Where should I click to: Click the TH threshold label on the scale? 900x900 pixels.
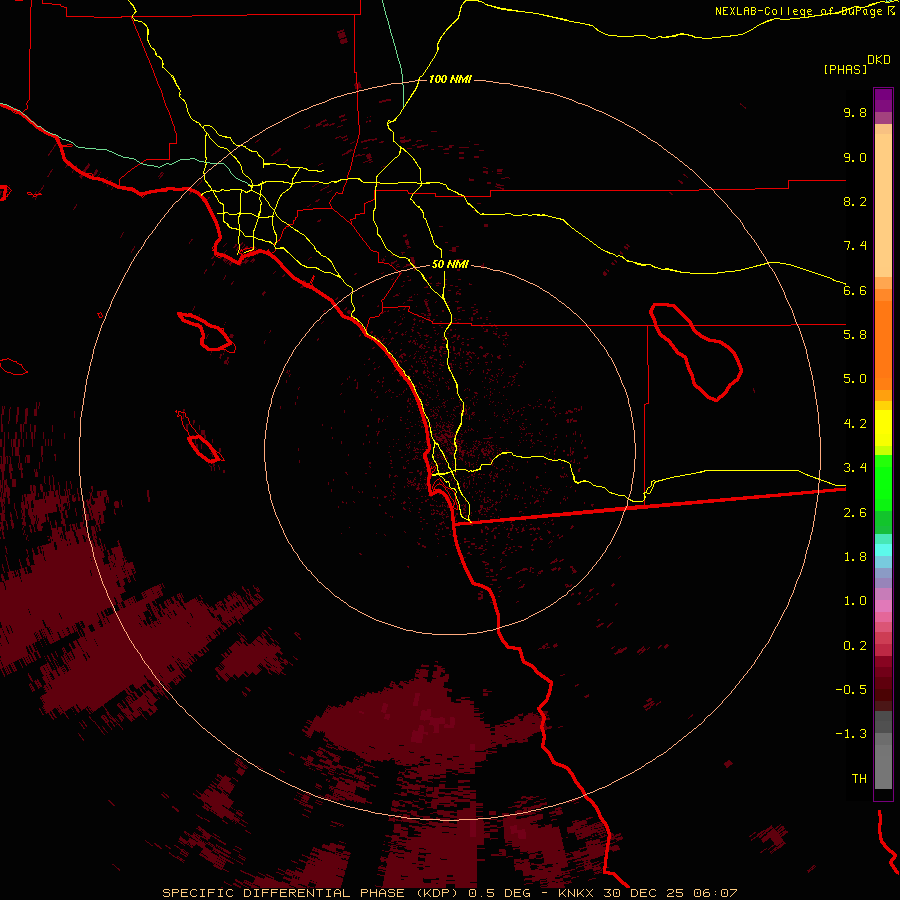pos(859,779)
